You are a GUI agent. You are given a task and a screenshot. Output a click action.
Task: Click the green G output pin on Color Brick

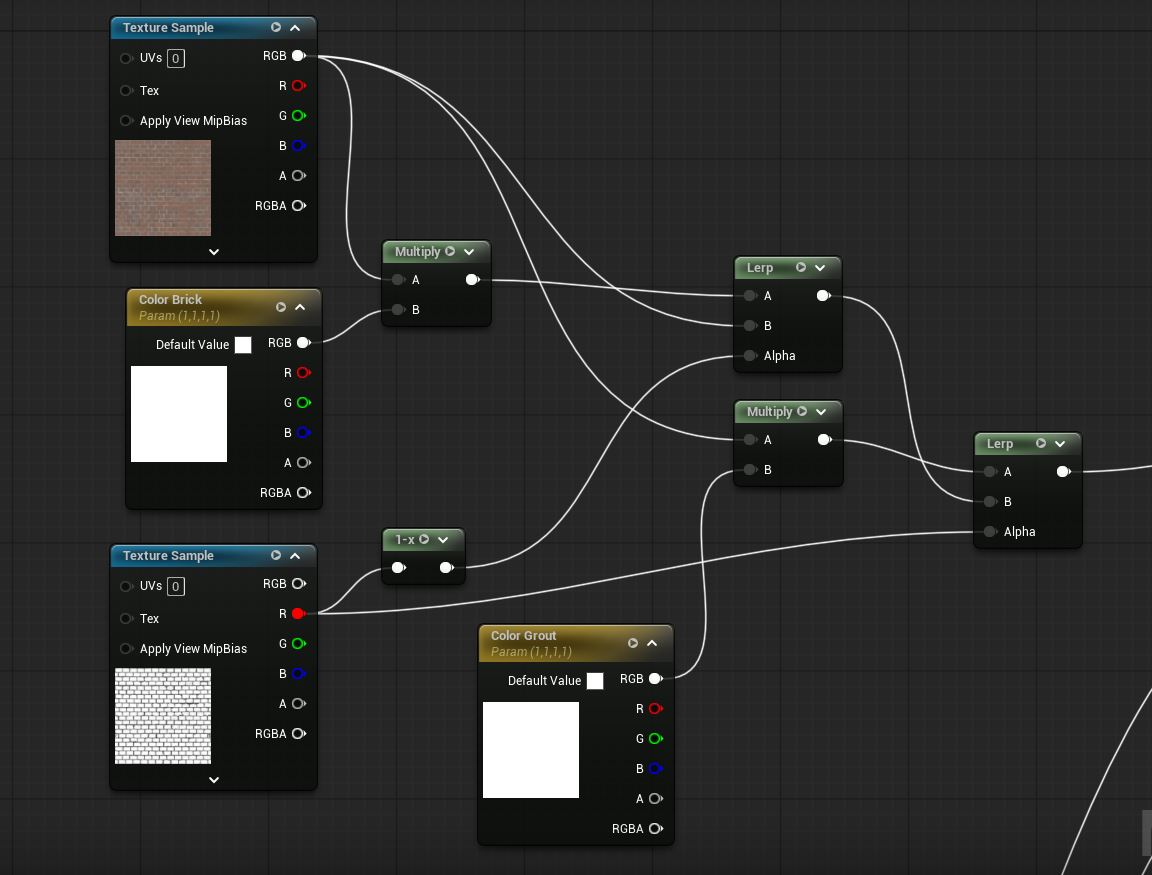[x=303, y=402]
